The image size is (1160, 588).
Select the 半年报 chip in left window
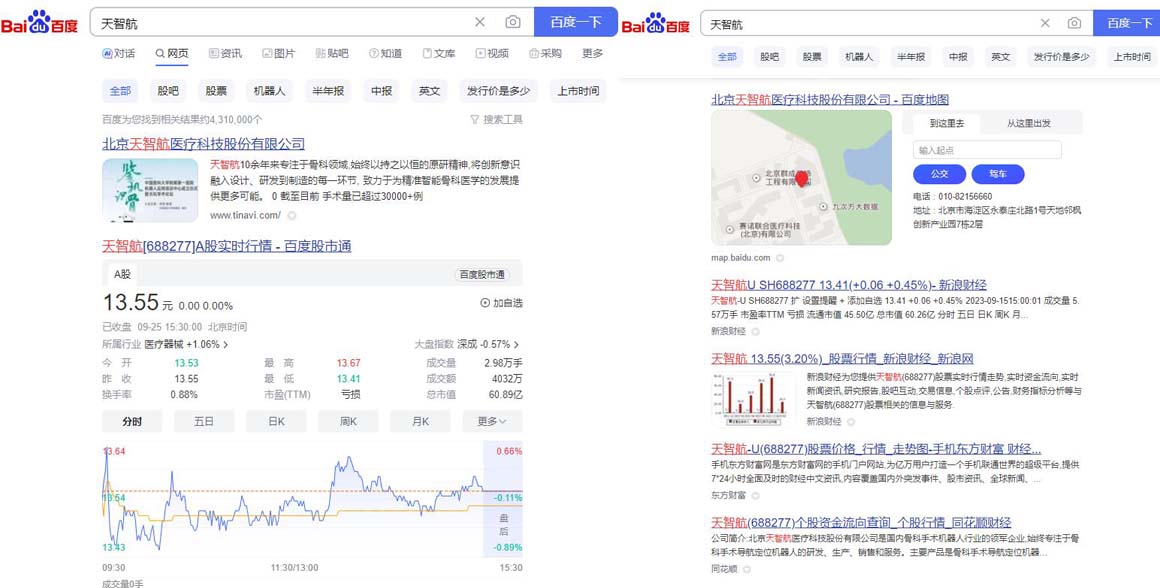328,91
